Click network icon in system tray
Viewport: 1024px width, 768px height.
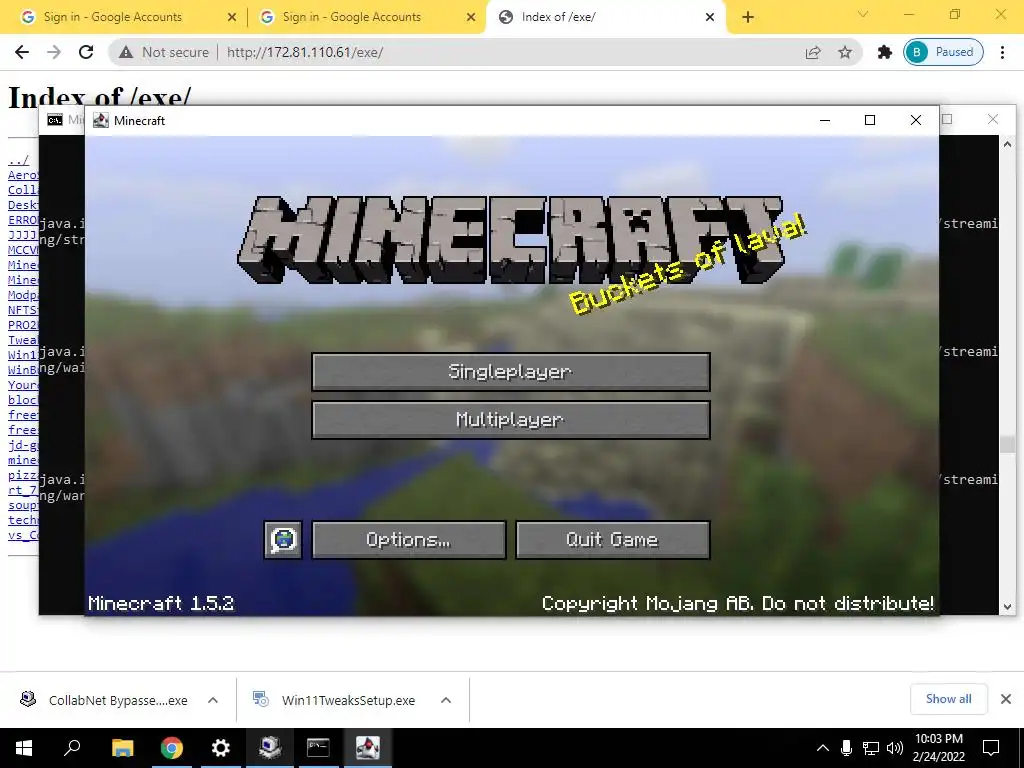click(871, 748)
